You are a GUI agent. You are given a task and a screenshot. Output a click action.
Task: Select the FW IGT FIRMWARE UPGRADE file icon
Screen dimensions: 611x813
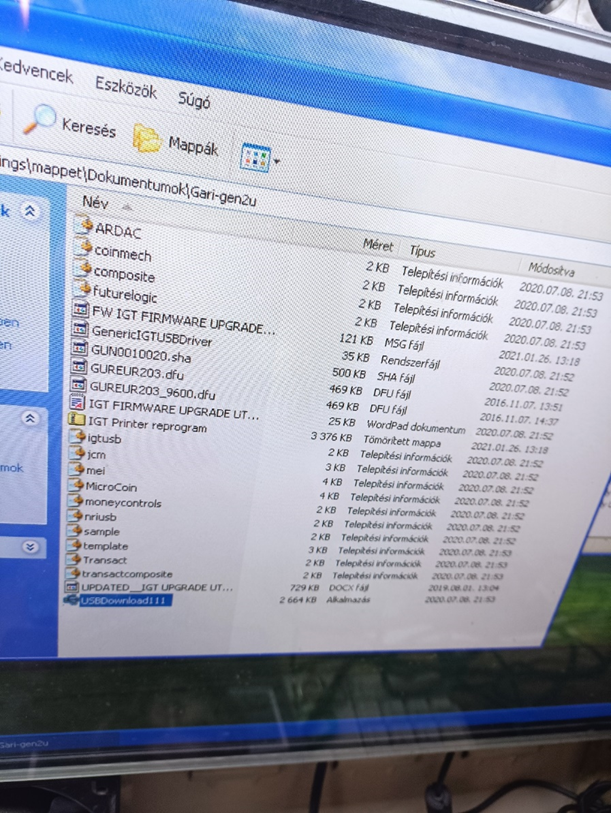[x=80, y=310]
